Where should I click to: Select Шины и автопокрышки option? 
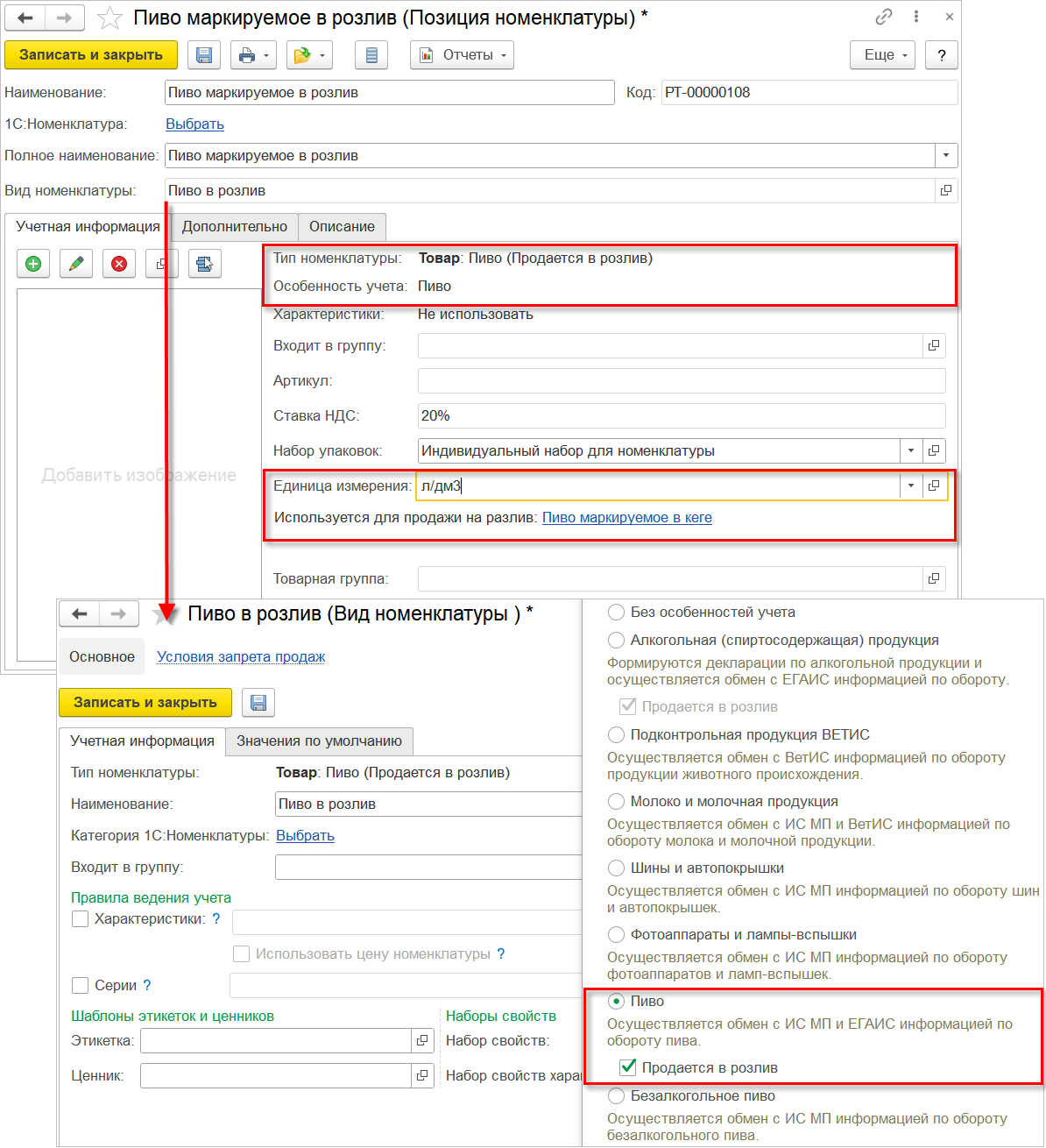(x=616, y=868)
